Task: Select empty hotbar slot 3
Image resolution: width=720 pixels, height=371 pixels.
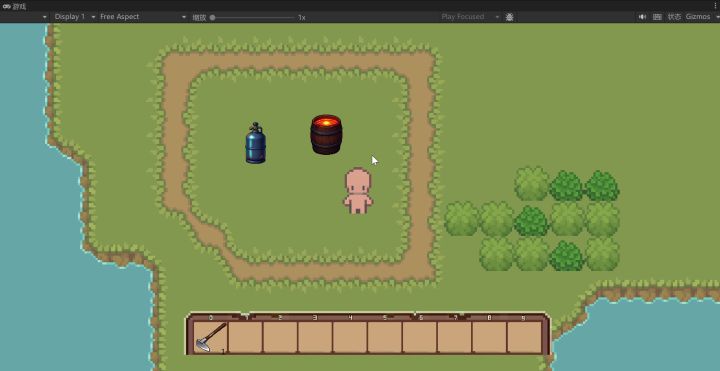Action: pyautogui.click(x=315, y=337)
